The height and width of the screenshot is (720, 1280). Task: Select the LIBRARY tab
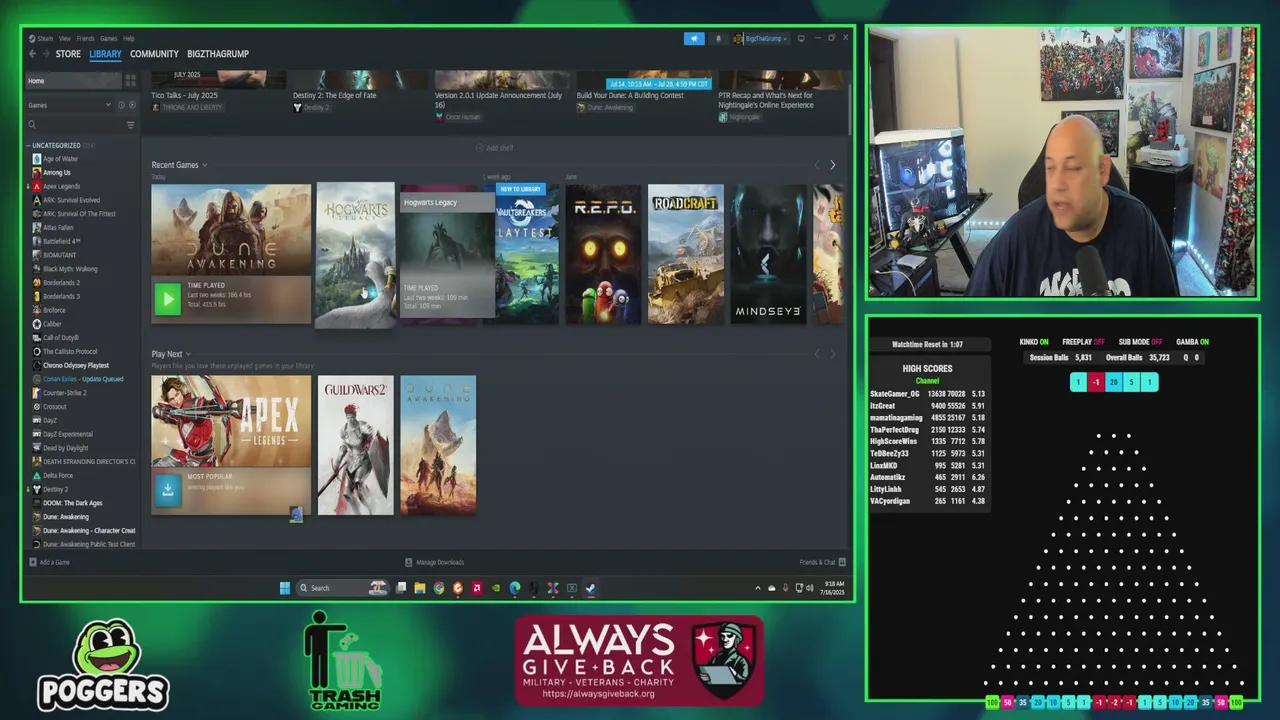105,54
